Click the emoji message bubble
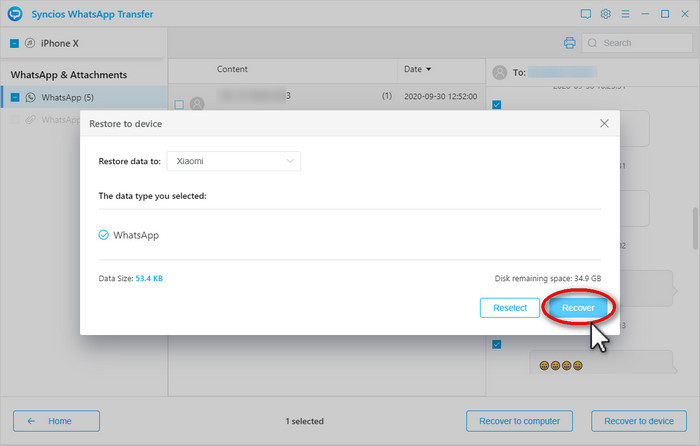Viewport: 700px width, 446px height. coord(602,362)
